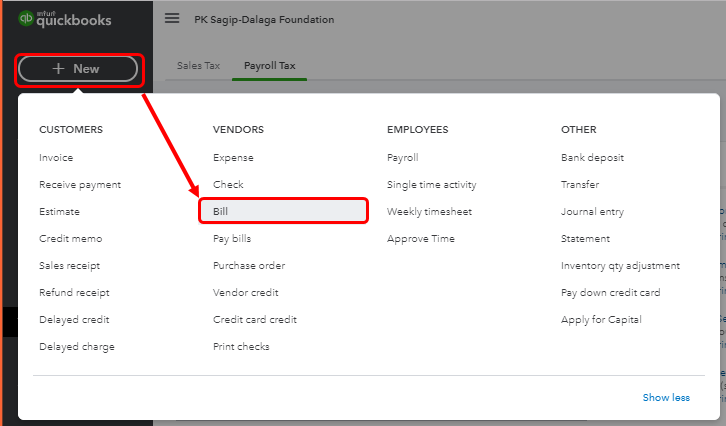Select Pay bills option
Screen dimensions: 726x426
click(232, 239)
